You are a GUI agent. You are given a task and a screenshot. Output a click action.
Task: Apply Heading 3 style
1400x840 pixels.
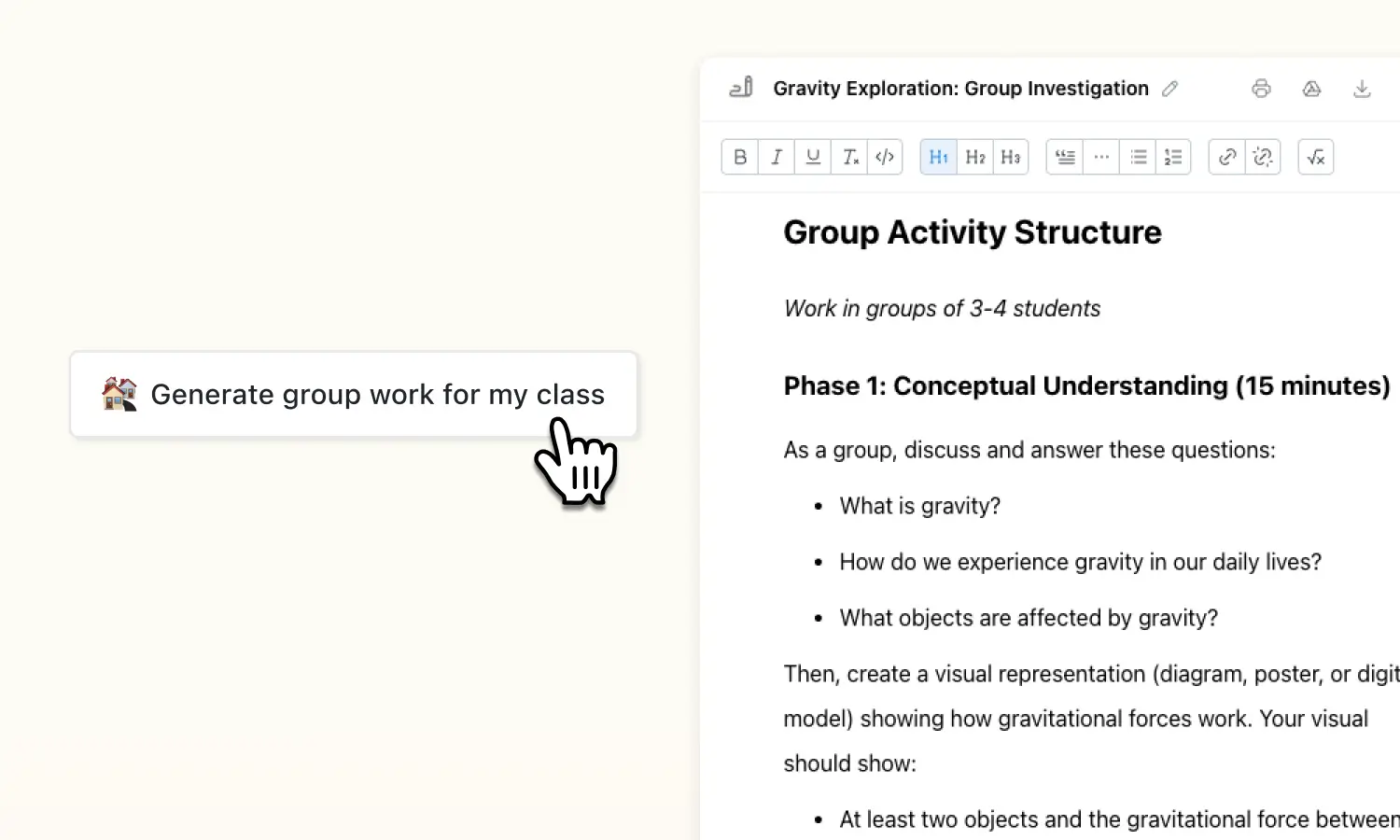click(1011, 157)
